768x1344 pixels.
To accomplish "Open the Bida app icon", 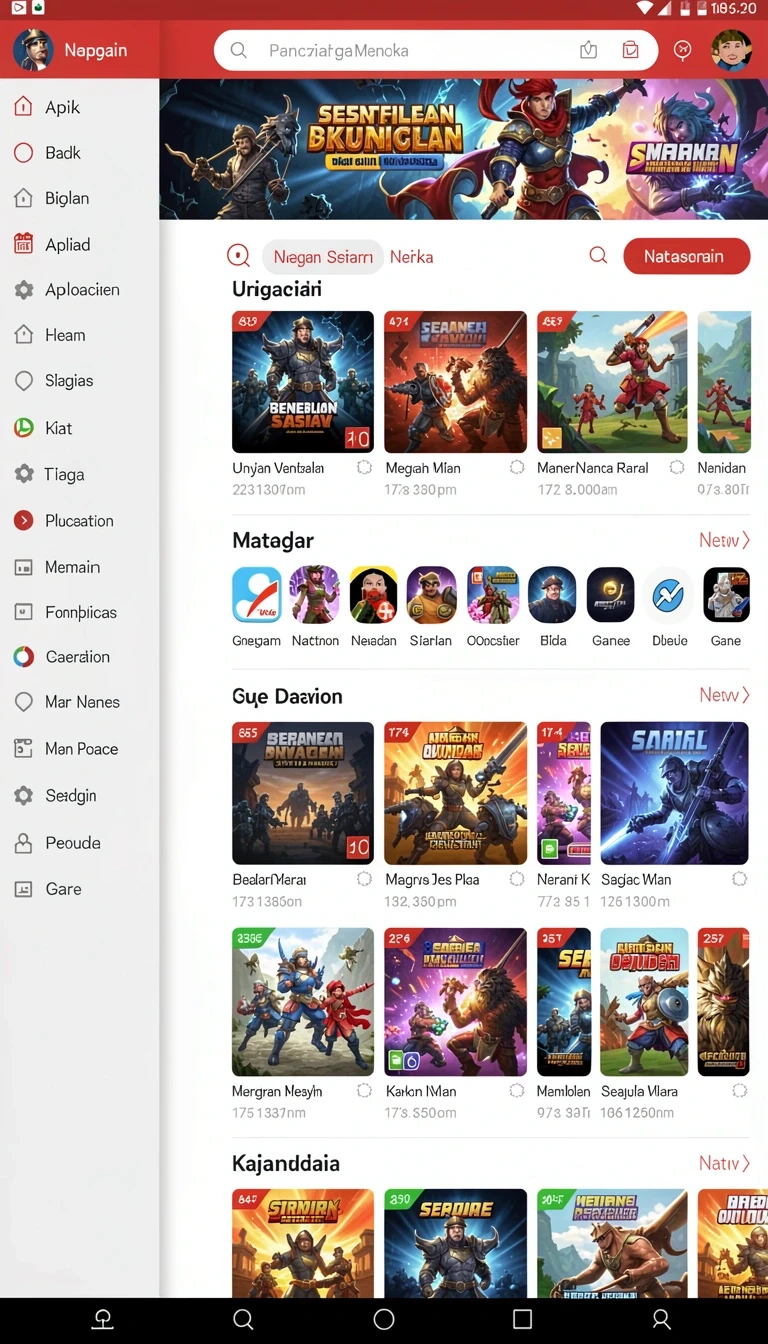I will 552,595.
